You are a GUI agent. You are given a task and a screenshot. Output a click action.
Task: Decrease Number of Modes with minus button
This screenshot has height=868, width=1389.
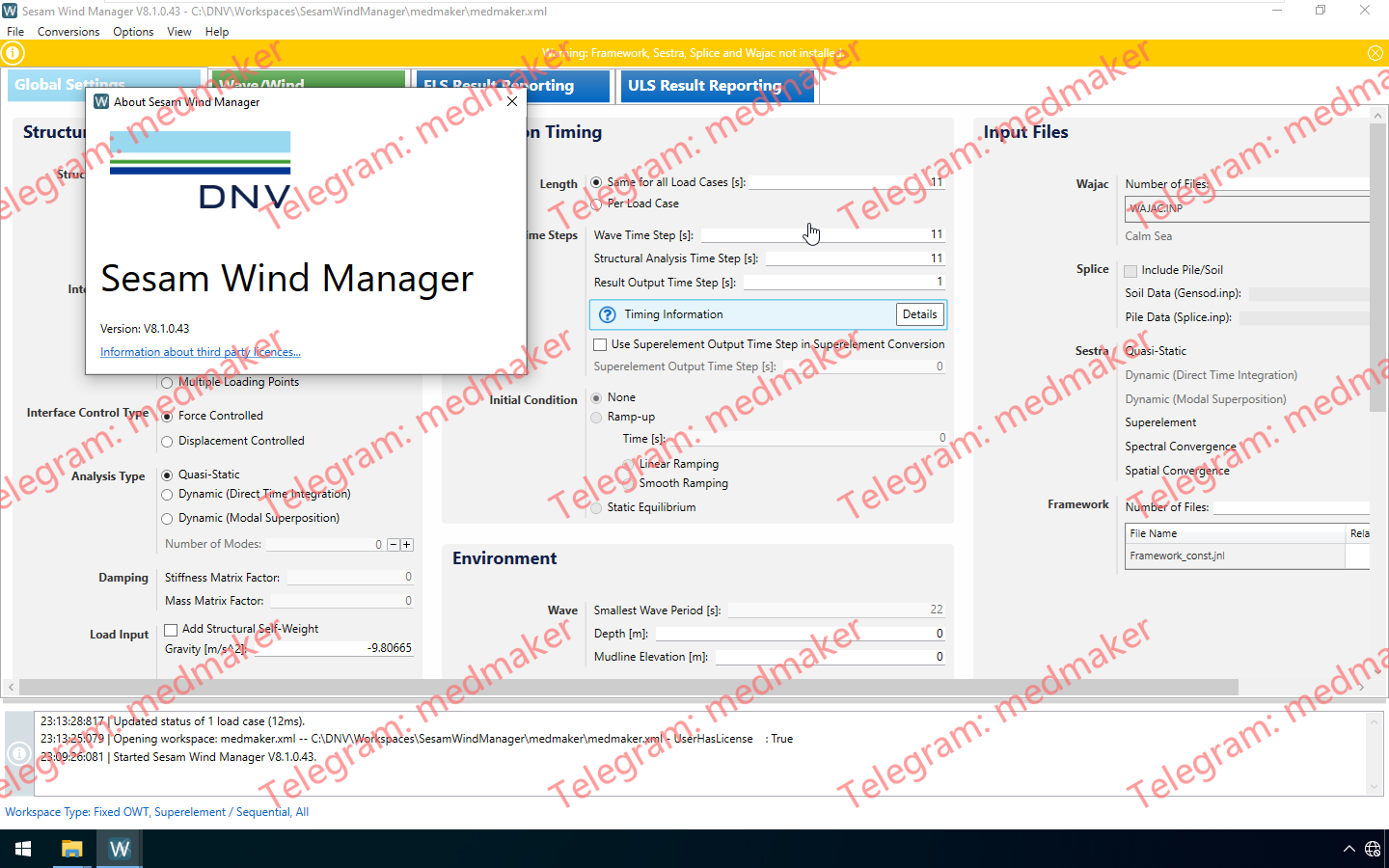(393, 545)
